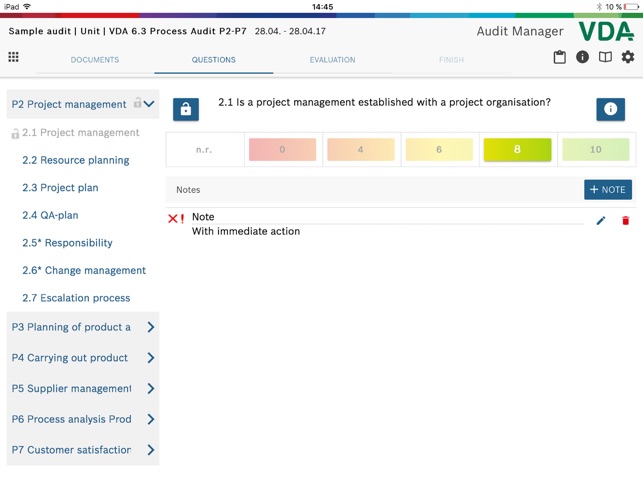Choose the red score 0 rating swatch
This screenshot has width=643, height=482.
point(282,150)
